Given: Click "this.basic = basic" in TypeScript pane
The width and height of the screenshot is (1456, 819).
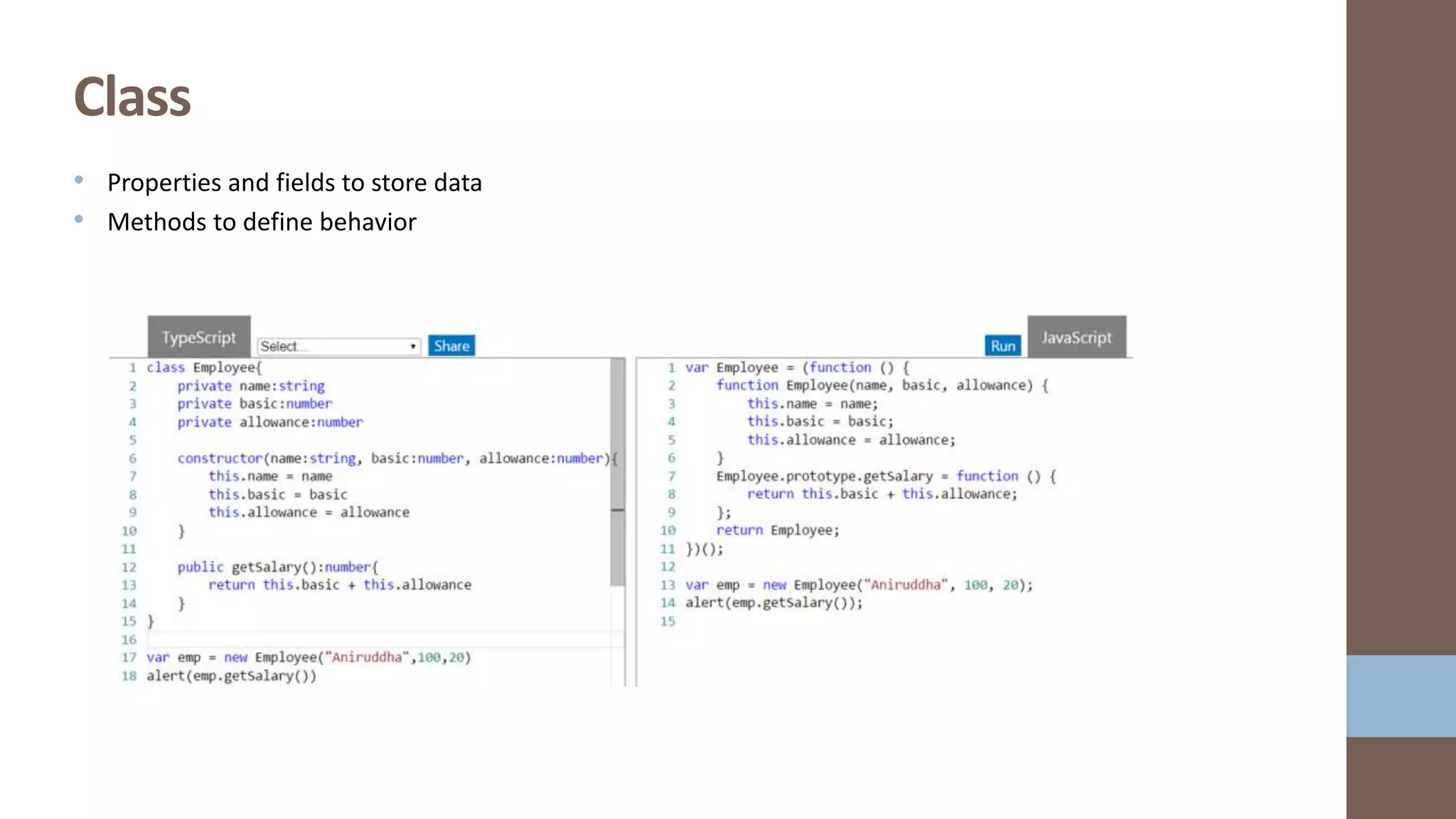Looking at the screenshot, I should tap(278, 495).
